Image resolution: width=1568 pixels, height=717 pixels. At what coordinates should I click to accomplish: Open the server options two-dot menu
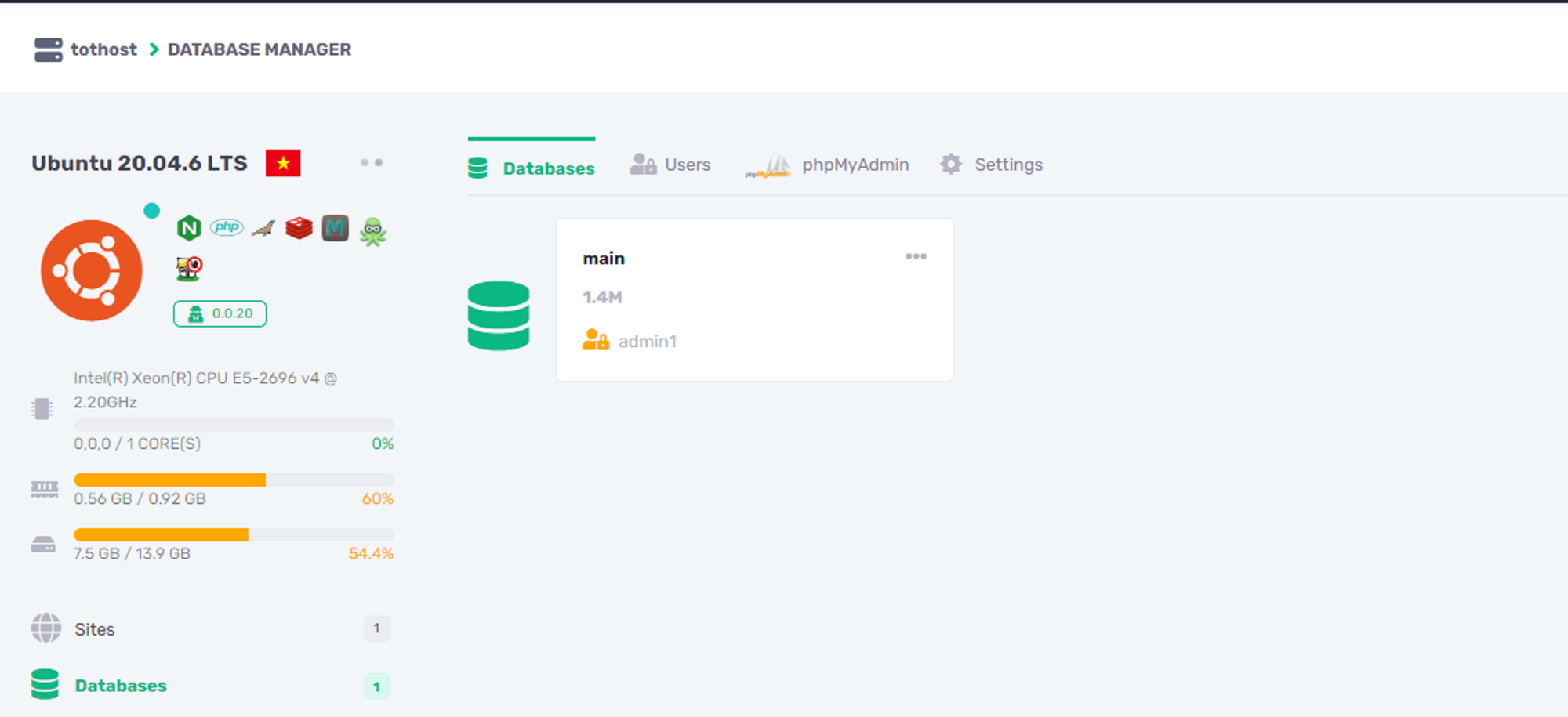coord(372,162)
